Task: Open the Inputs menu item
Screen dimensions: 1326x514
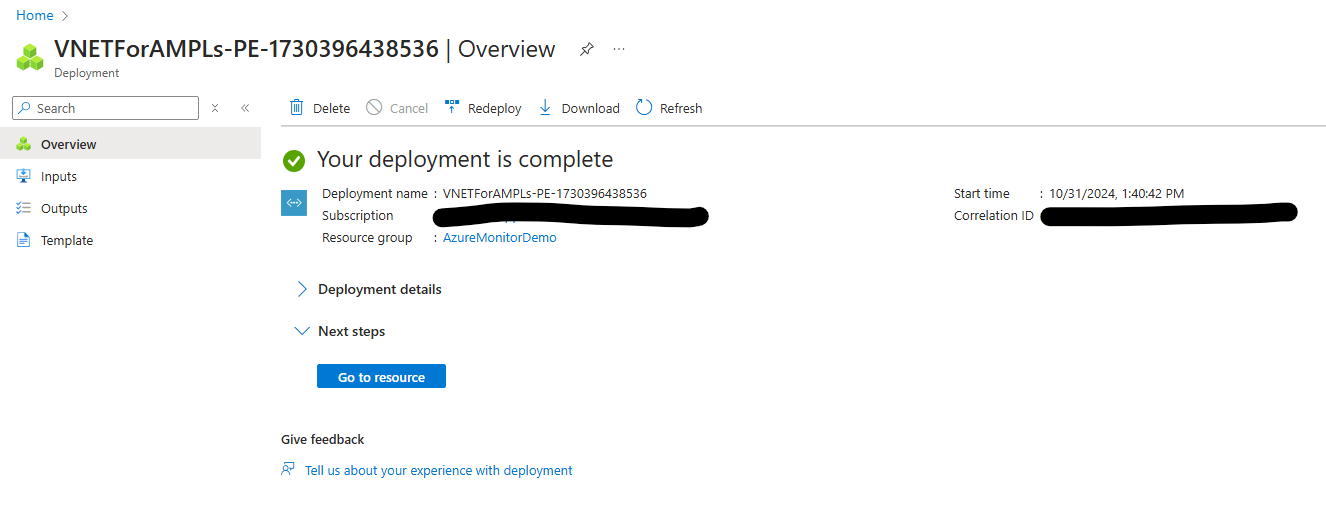Action: [x=58, y=176]
